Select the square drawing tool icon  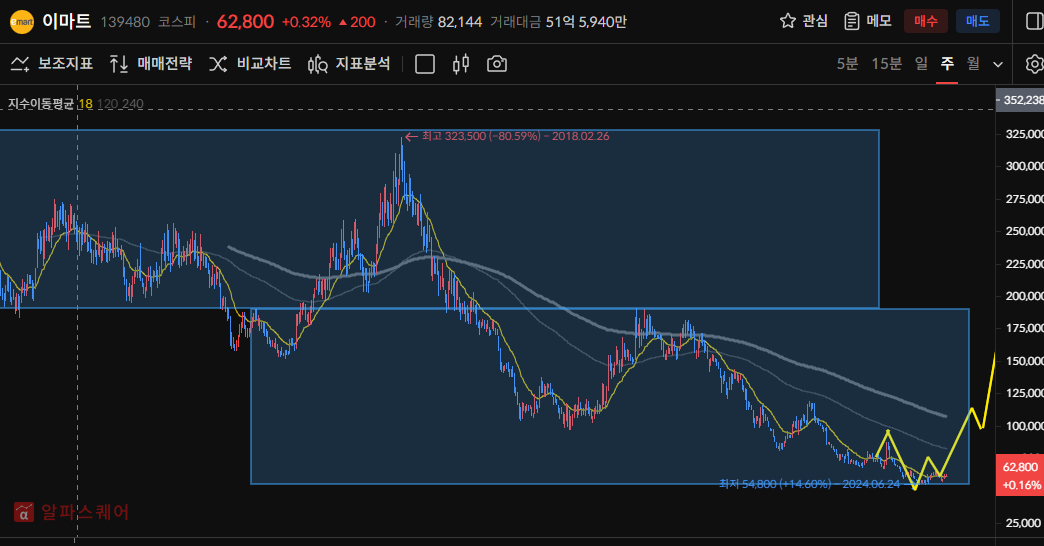[425, 64]
